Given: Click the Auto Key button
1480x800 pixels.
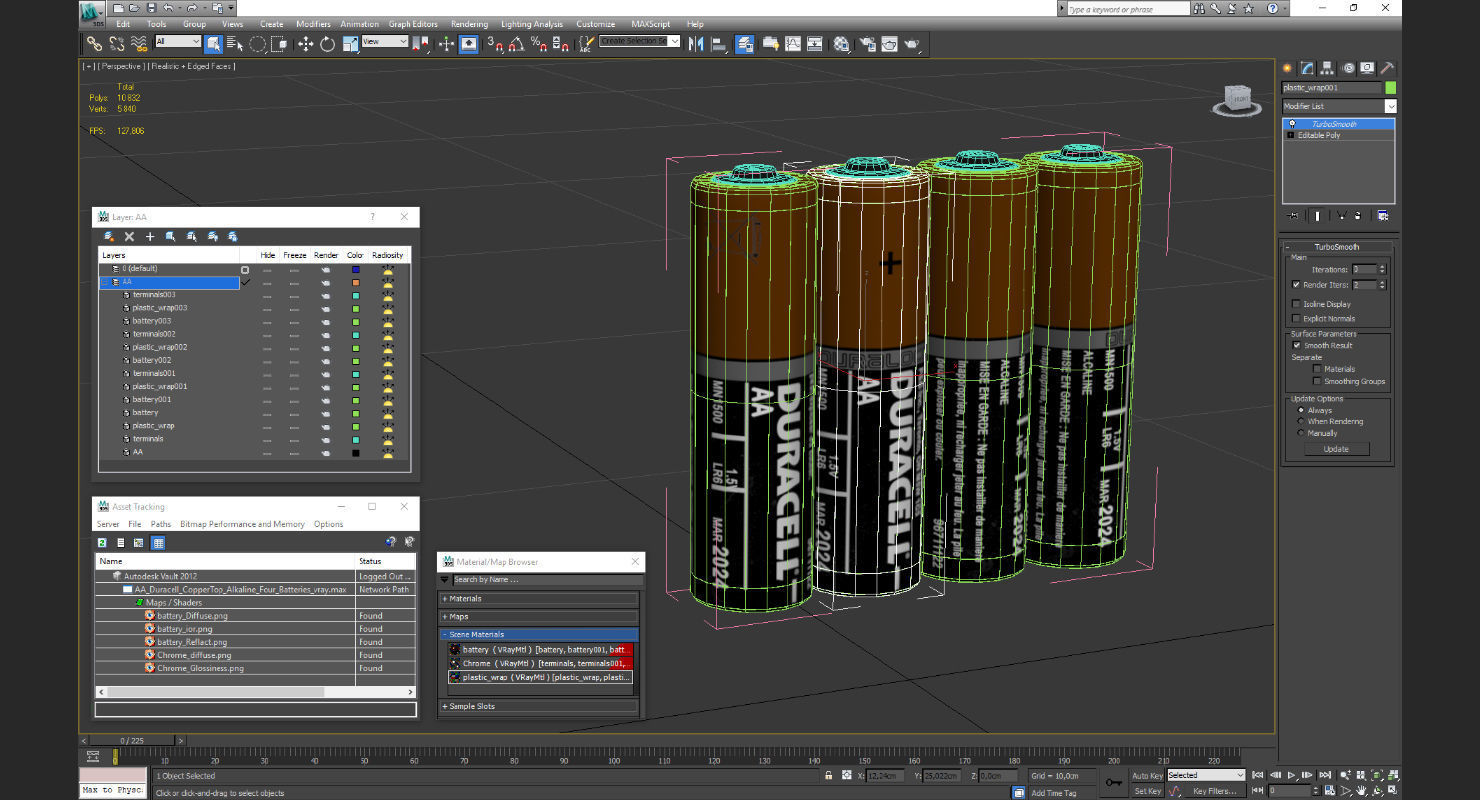Looking at the screenshot, I should [x=1147, y=775].
